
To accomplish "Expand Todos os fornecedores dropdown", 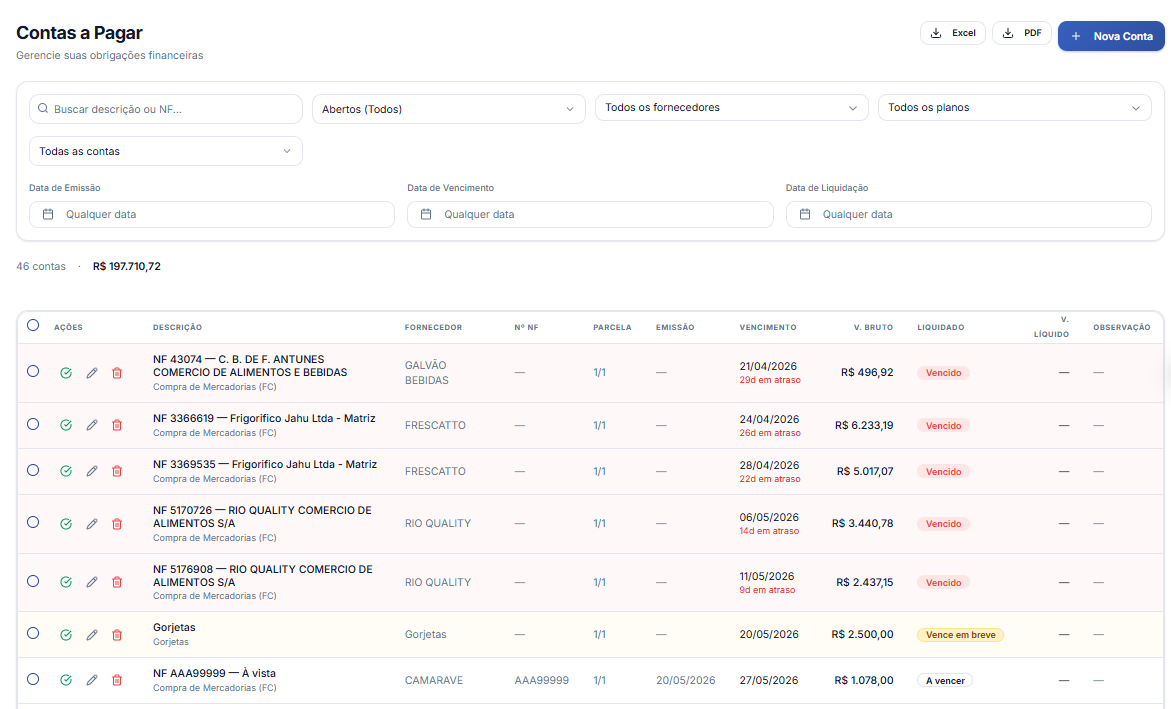I will click(731, 108).
